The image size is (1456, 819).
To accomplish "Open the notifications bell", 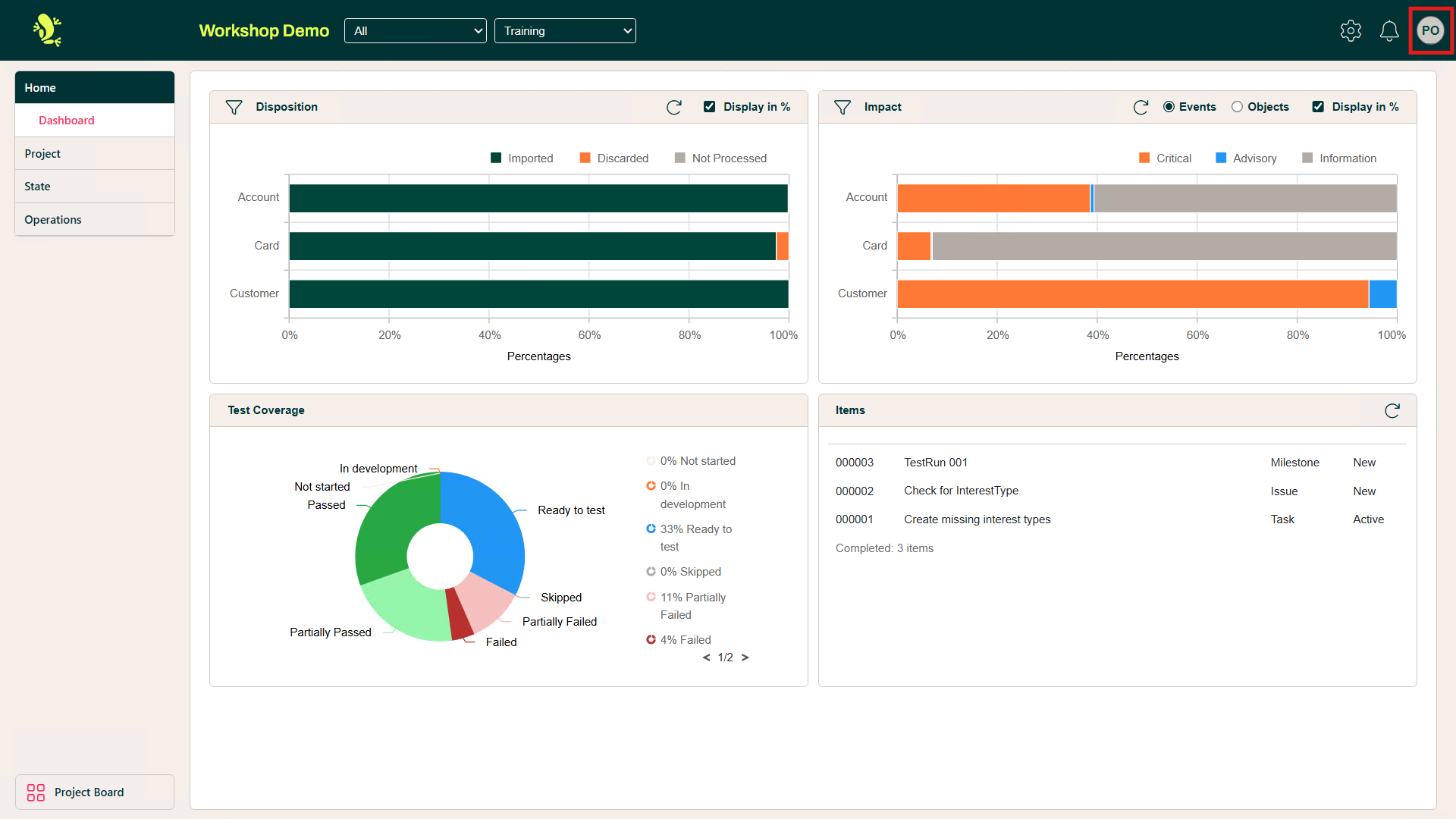I will pyautogui.click(x=1389, y=30).
